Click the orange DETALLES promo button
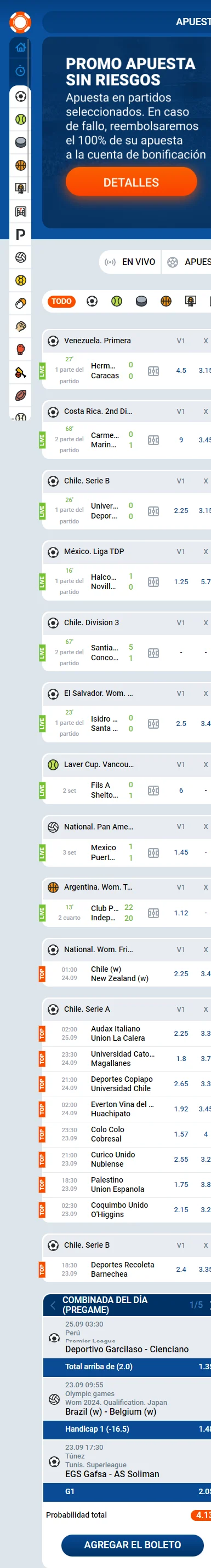 (x=131, y=182)
